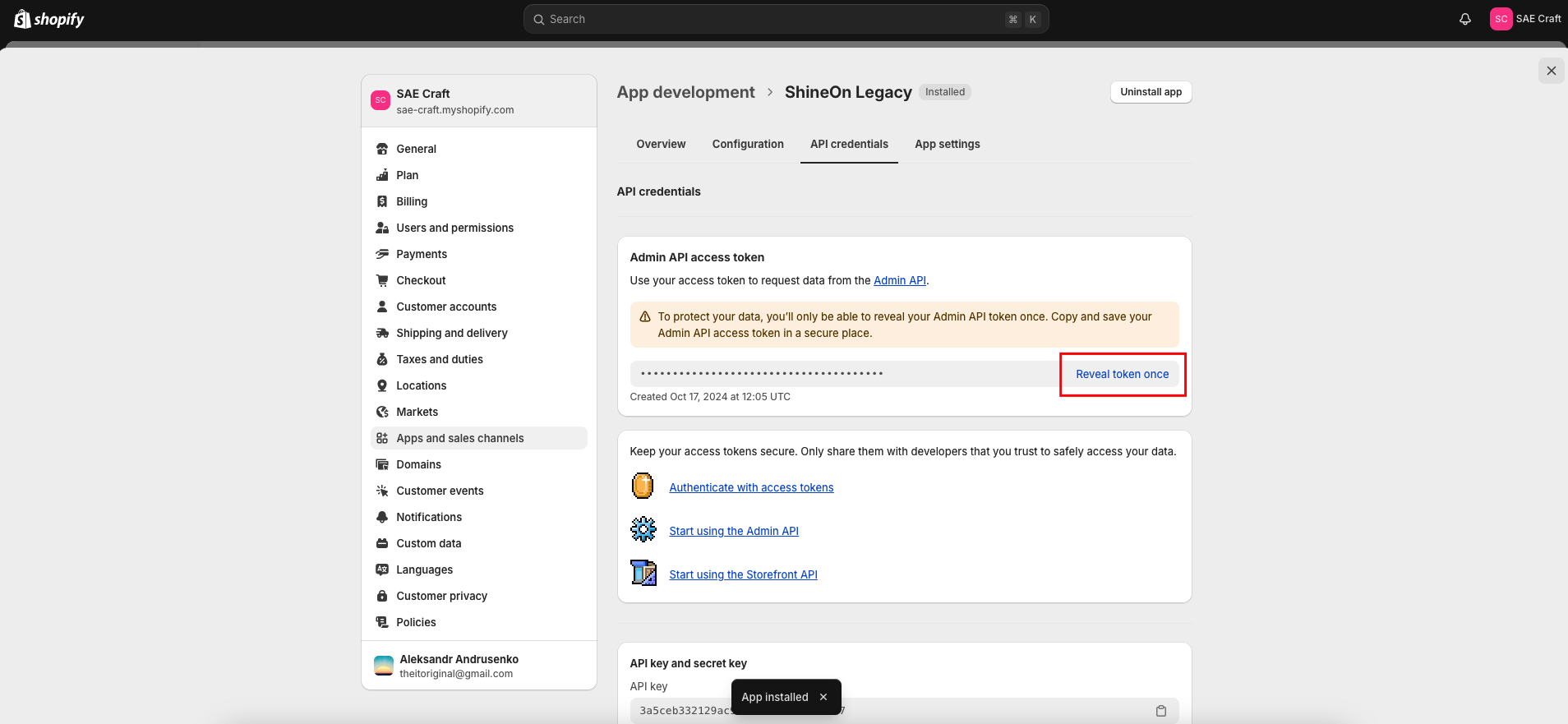Screen dimensions: 1568x724
Task: Click the Admin API access token heading
Action: [697, 257]
